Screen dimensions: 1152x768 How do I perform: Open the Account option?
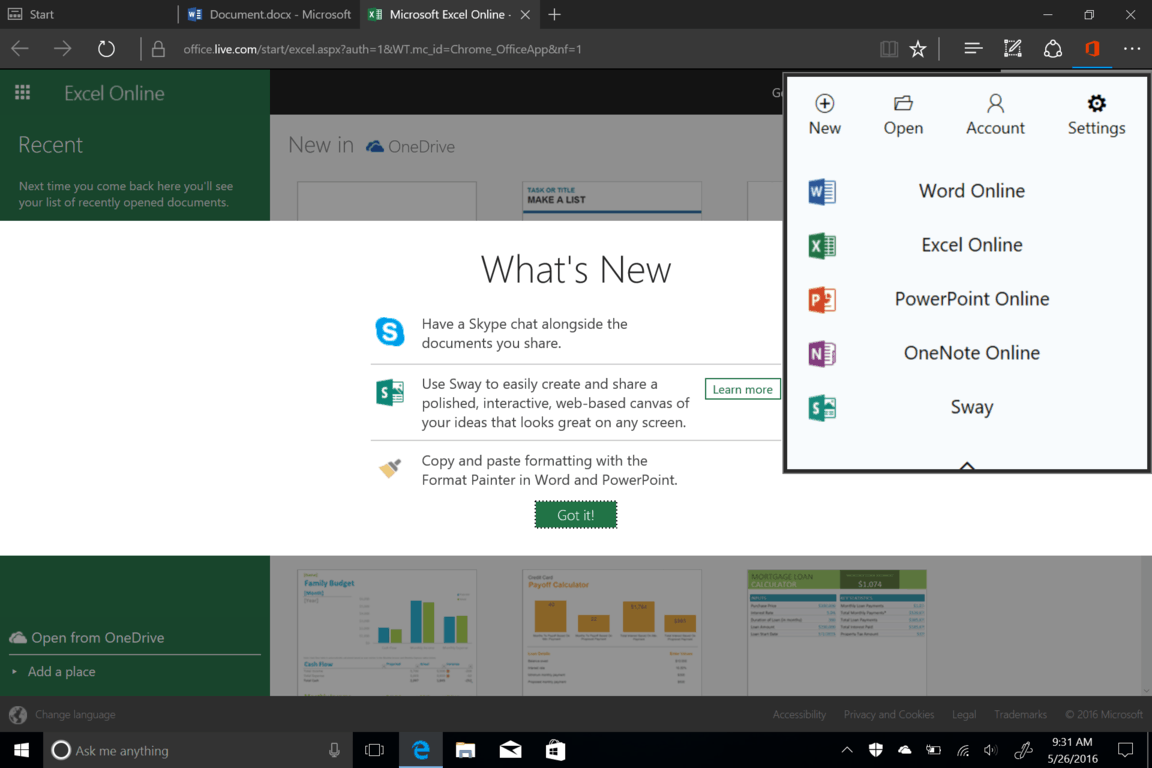(x=995, y=115)
